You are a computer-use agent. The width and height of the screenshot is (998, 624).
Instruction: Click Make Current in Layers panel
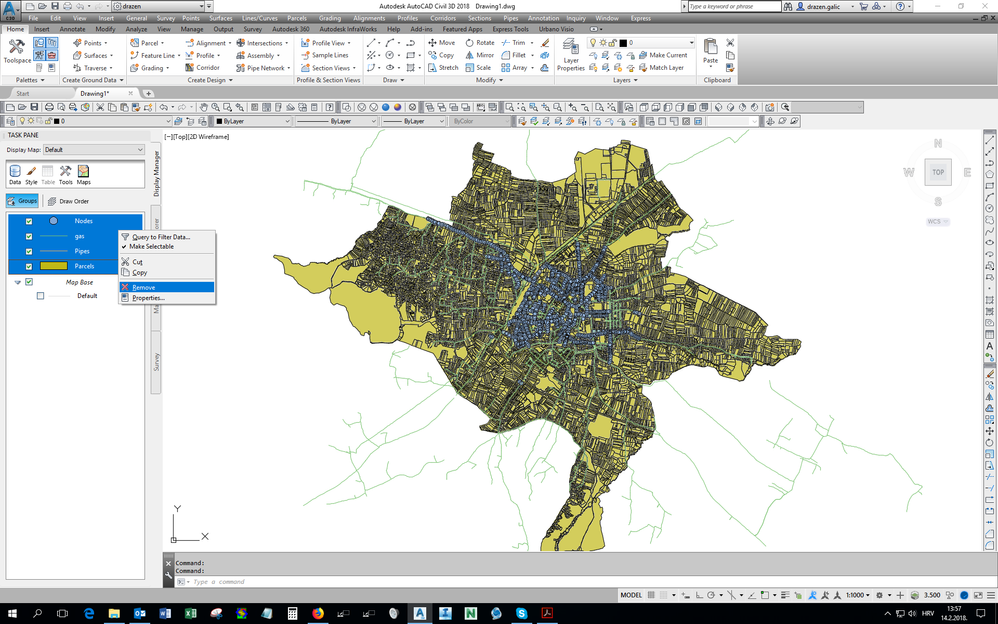(668, 55)
